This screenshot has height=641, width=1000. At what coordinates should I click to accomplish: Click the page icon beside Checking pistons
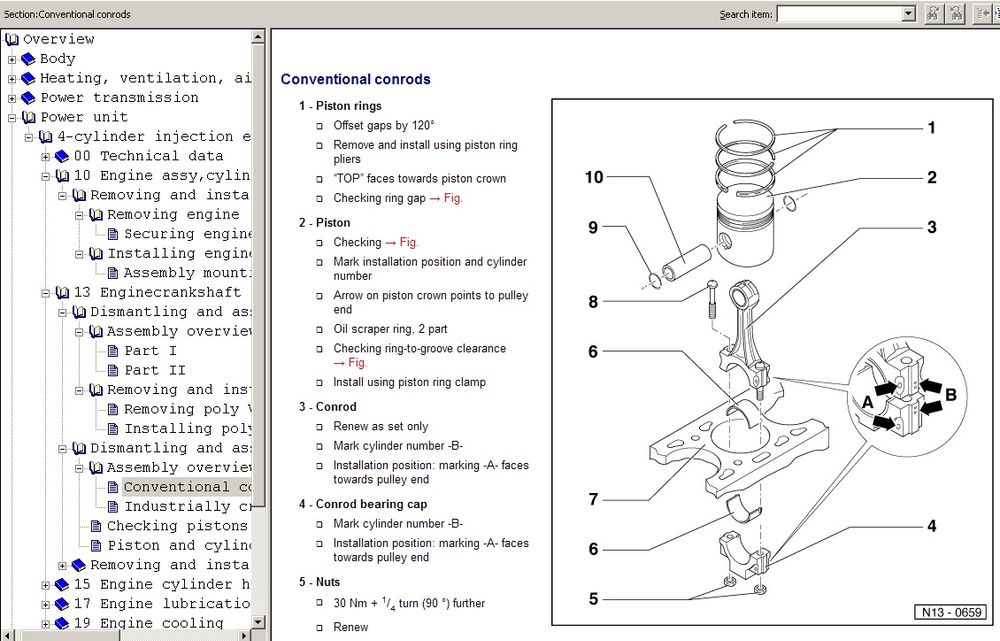coord(96,526)
